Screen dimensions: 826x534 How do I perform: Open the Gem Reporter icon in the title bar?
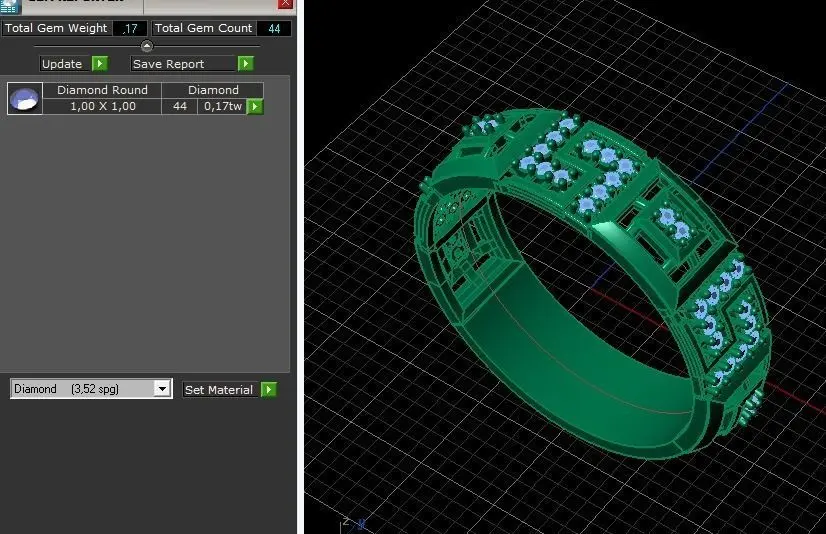[10, 6]
